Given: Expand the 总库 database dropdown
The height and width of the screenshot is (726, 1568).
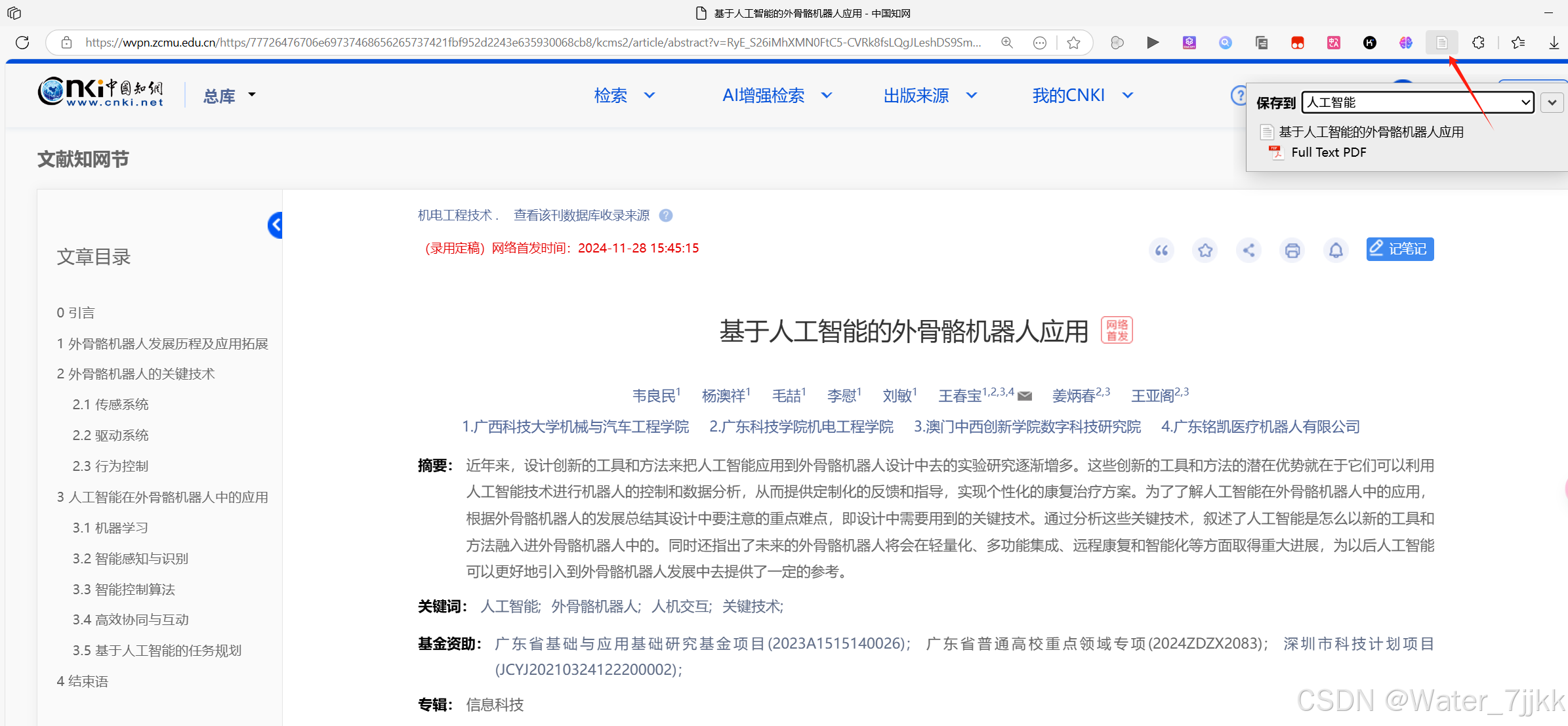Looking at the screenshot, I should [229, 96].
